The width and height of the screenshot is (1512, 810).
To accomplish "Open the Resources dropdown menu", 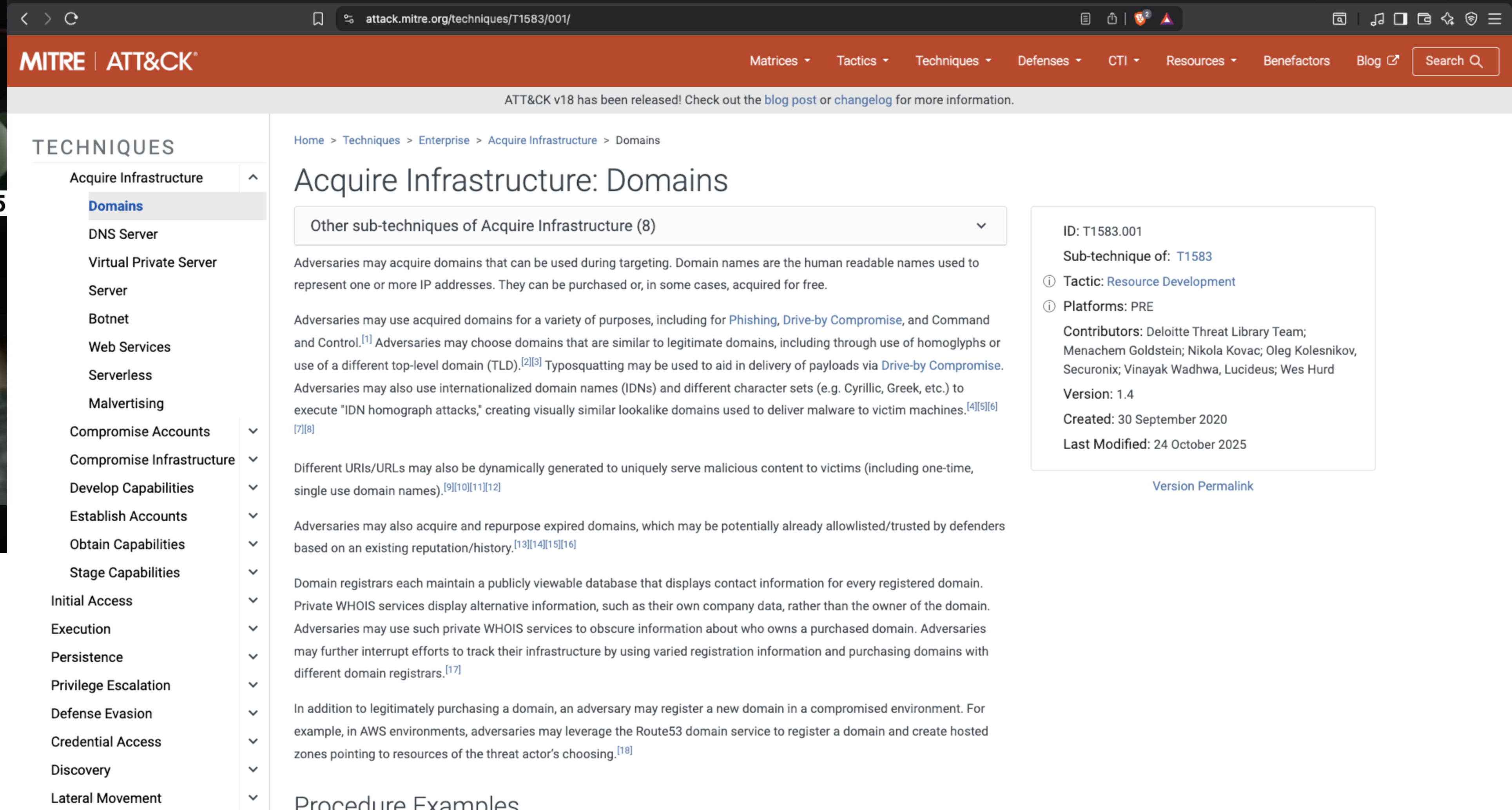I will 1201,61.
